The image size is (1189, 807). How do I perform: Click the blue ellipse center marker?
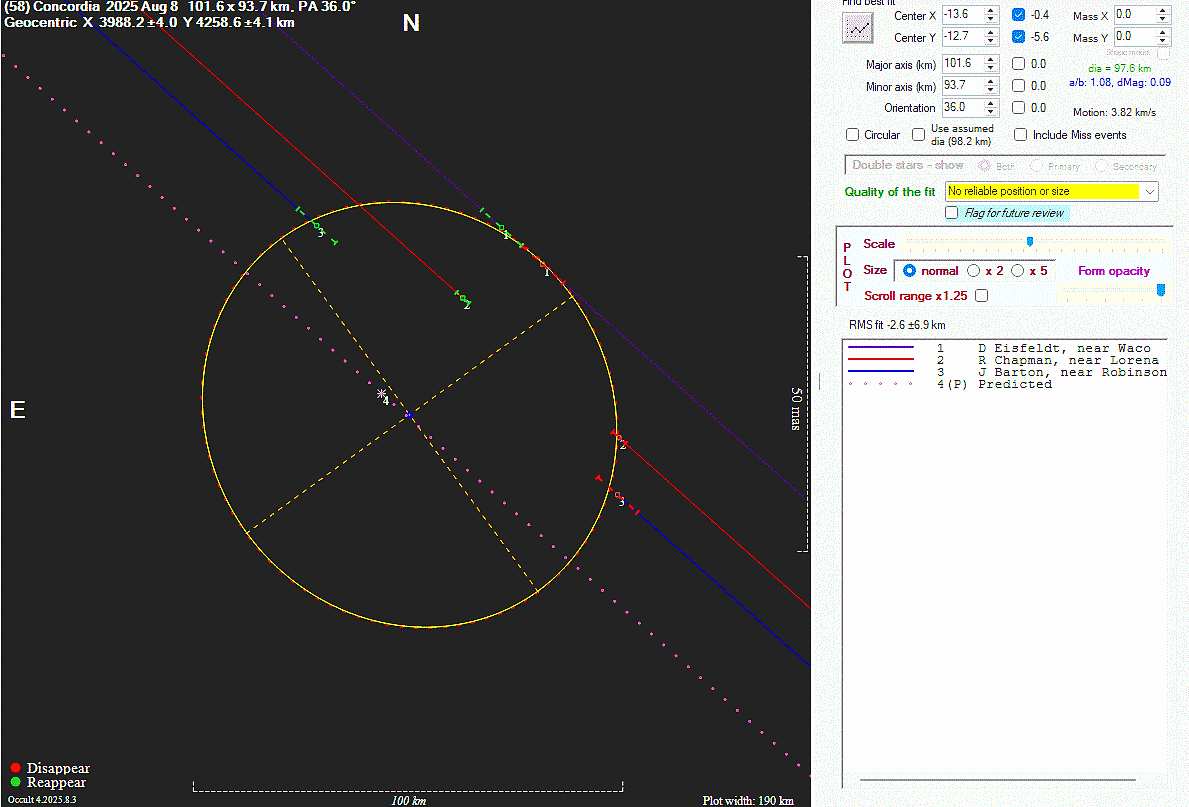pos(408,415)
